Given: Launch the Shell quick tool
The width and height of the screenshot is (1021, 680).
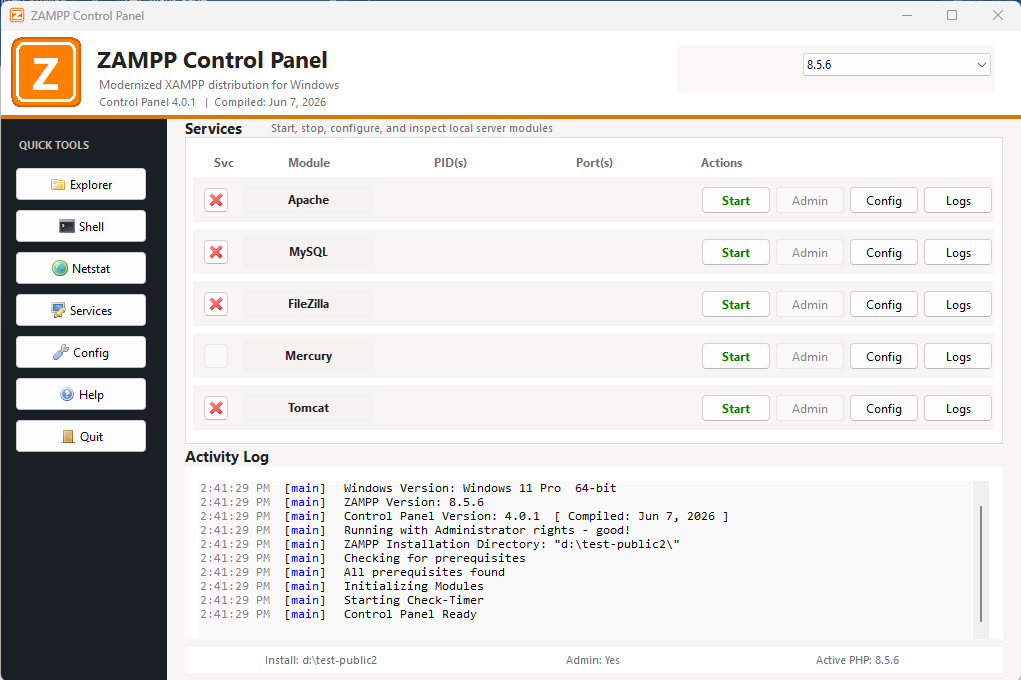Looking at the screenshot, I should coord(81,226).
